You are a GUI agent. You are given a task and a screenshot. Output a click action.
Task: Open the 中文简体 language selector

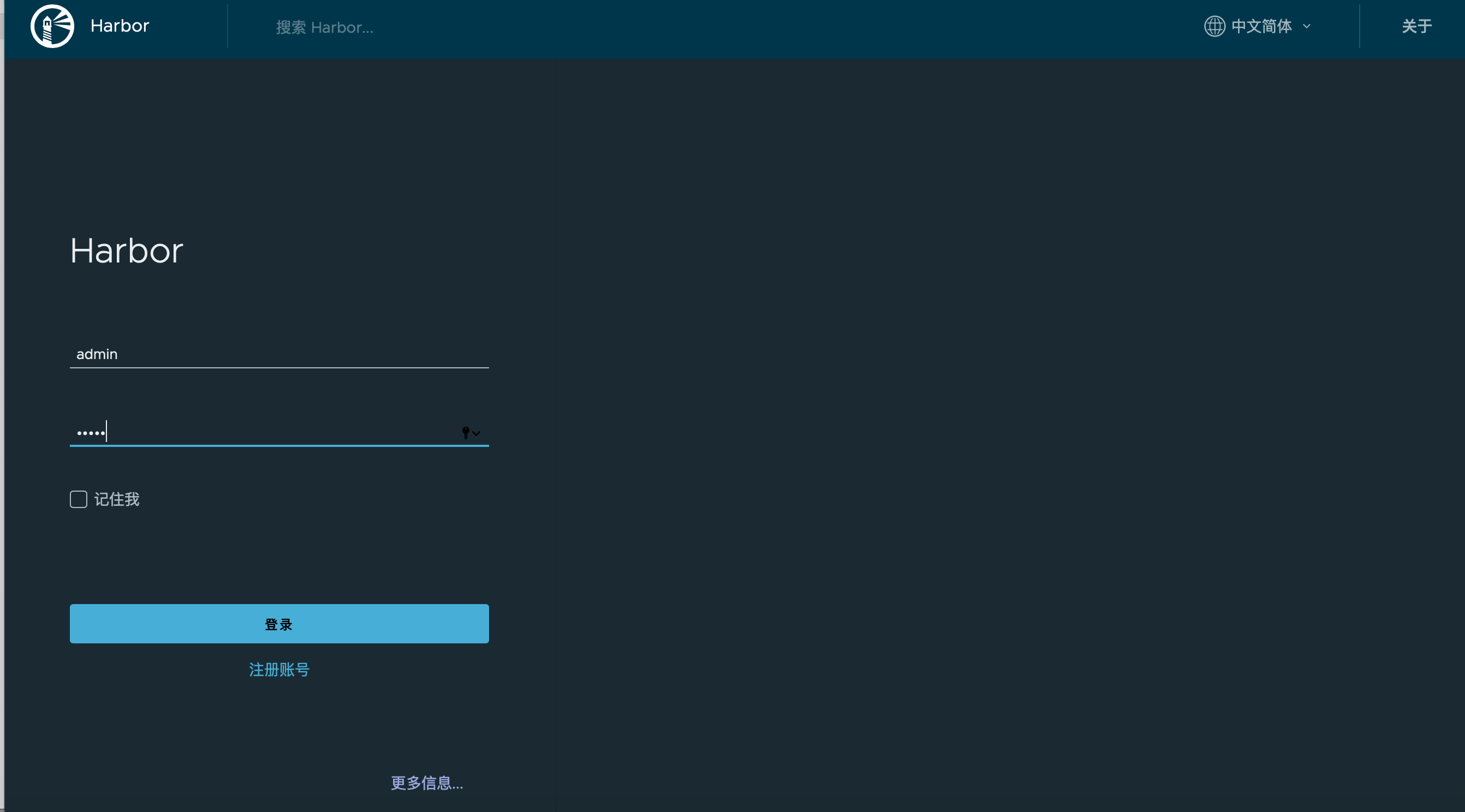click(x=1261, y=26)
